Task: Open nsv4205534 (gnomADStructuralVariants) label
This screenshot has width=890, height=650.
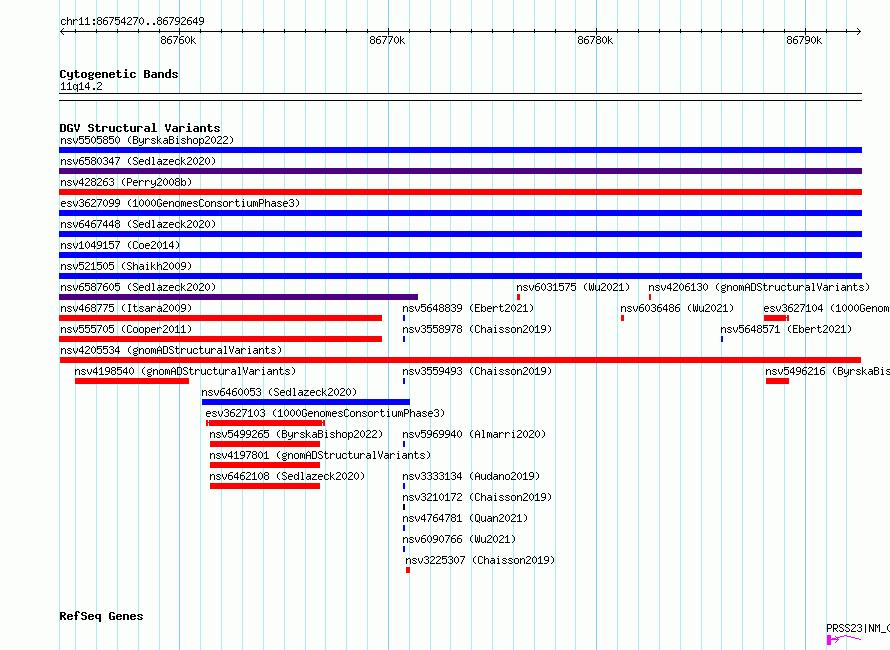Action: 171,350
